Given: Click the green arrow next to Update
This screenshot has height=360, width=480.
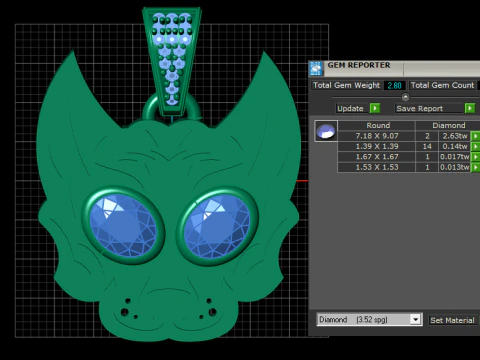Looking at the screenshot, I should (375, 108).
